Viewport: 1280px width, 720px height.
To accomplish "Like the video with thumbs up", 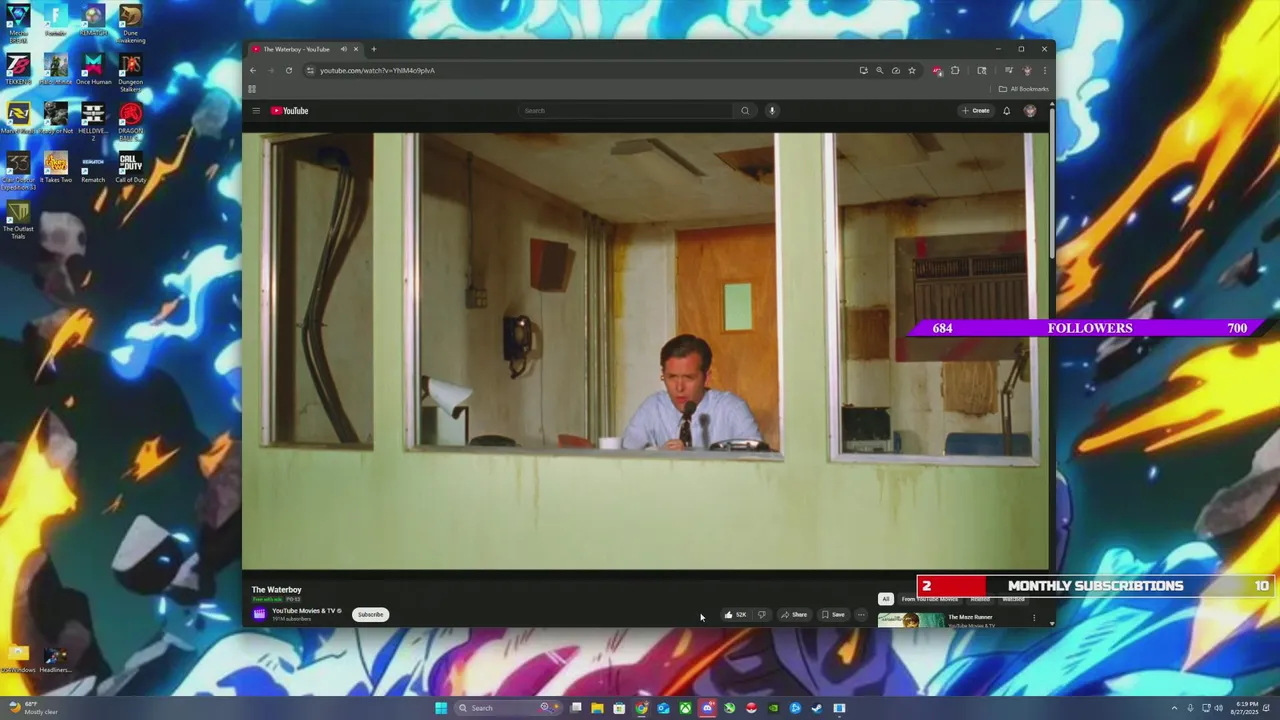I will tap(735, 615).
